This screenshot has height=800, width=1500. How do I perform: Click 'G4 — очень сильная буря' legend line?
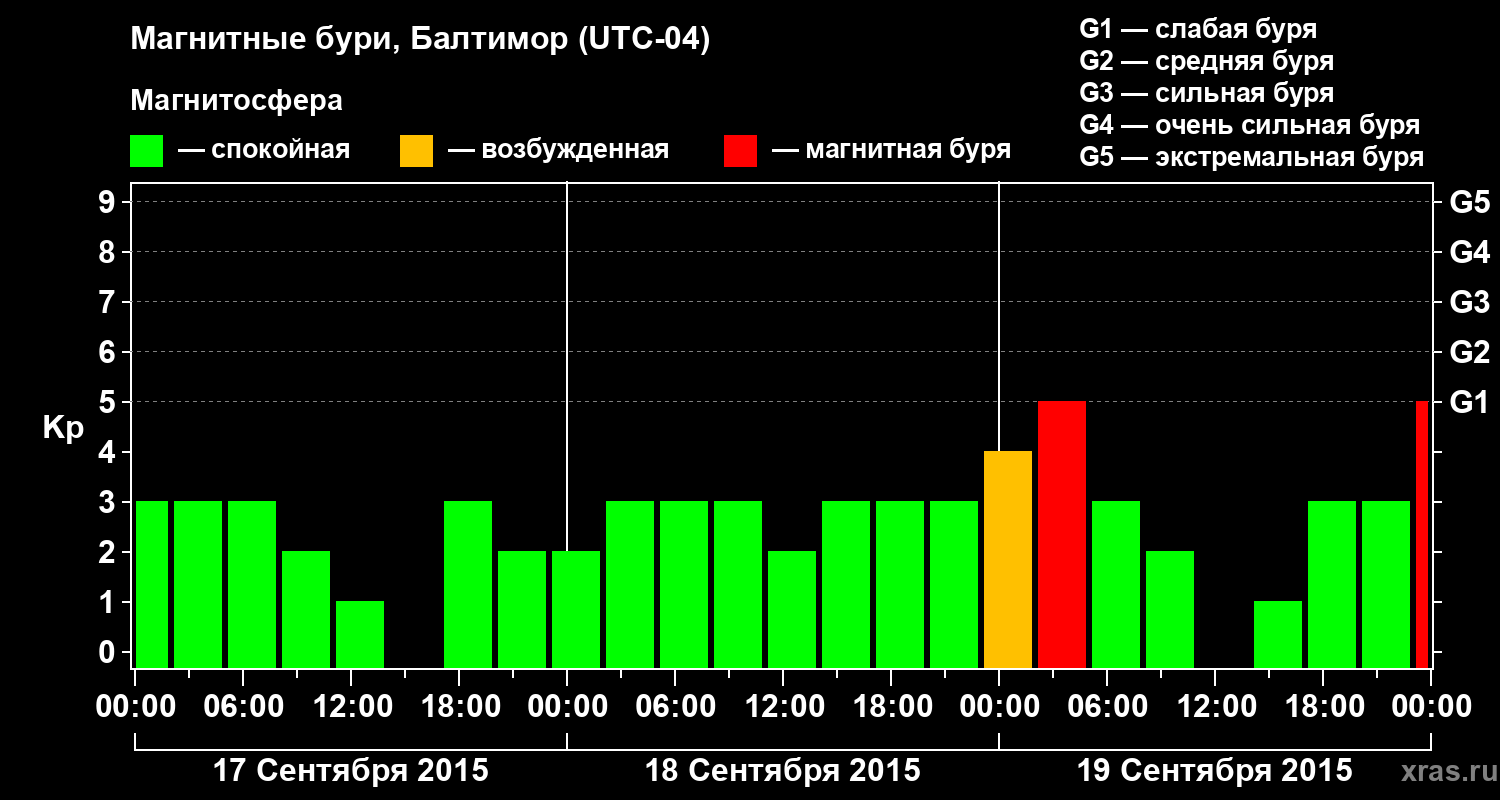pyautogui.click(x=1249, y=125)
